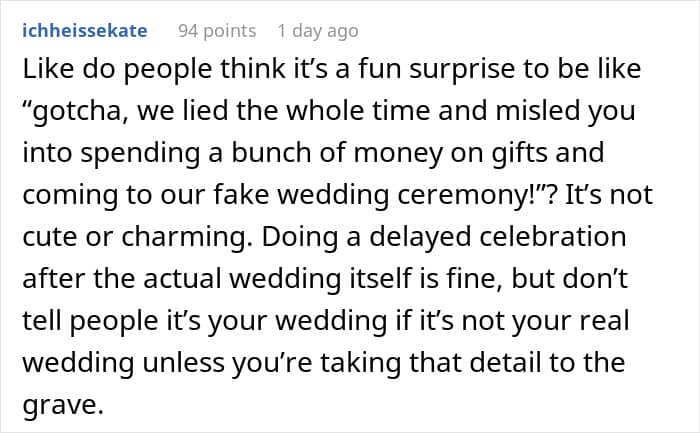Click the word 'money' in the comment
This screenshot has width=700, height=433.
click(x=398, y=154)
